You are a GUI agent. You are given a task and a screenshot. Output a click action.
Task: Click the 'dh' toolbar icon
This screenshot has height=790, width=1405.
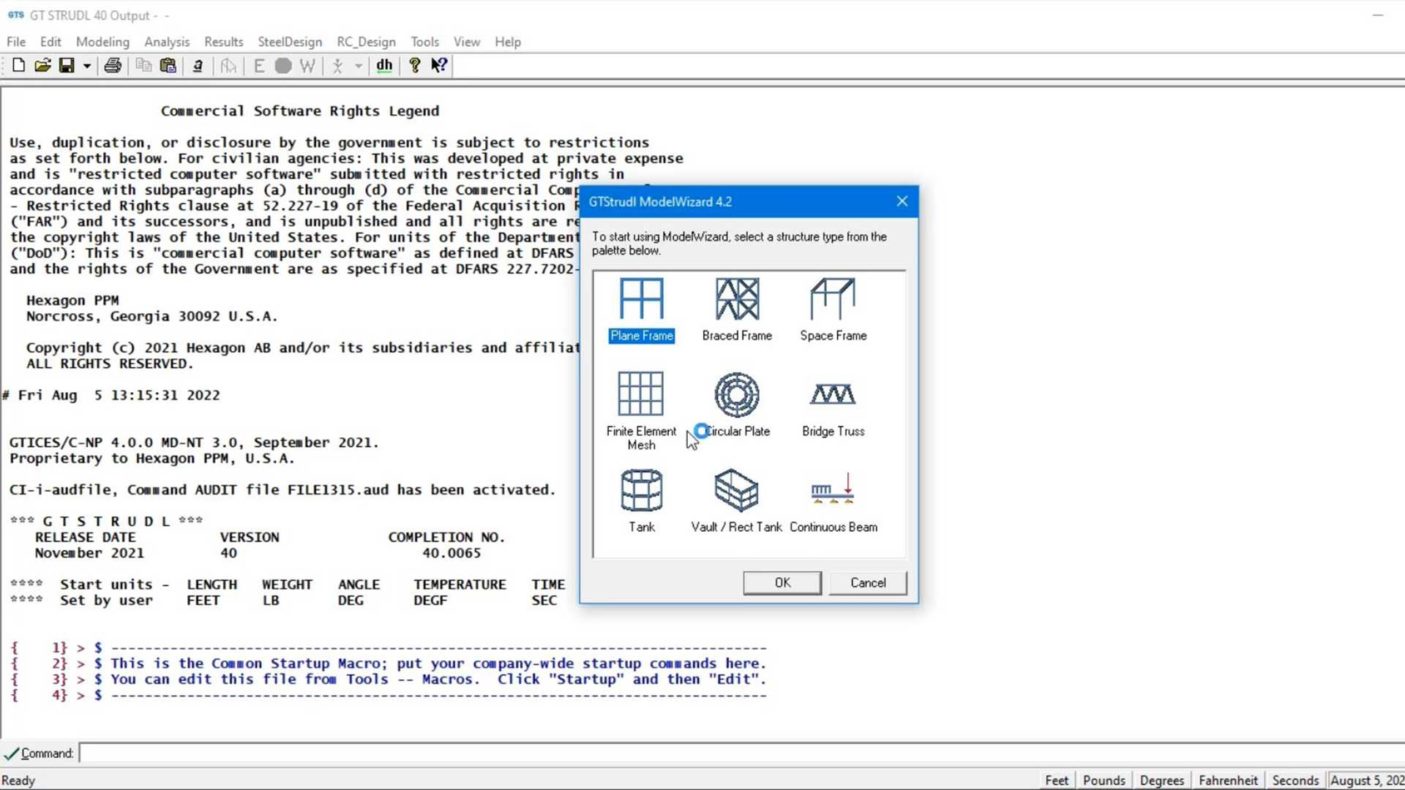(x=384, y=66)
